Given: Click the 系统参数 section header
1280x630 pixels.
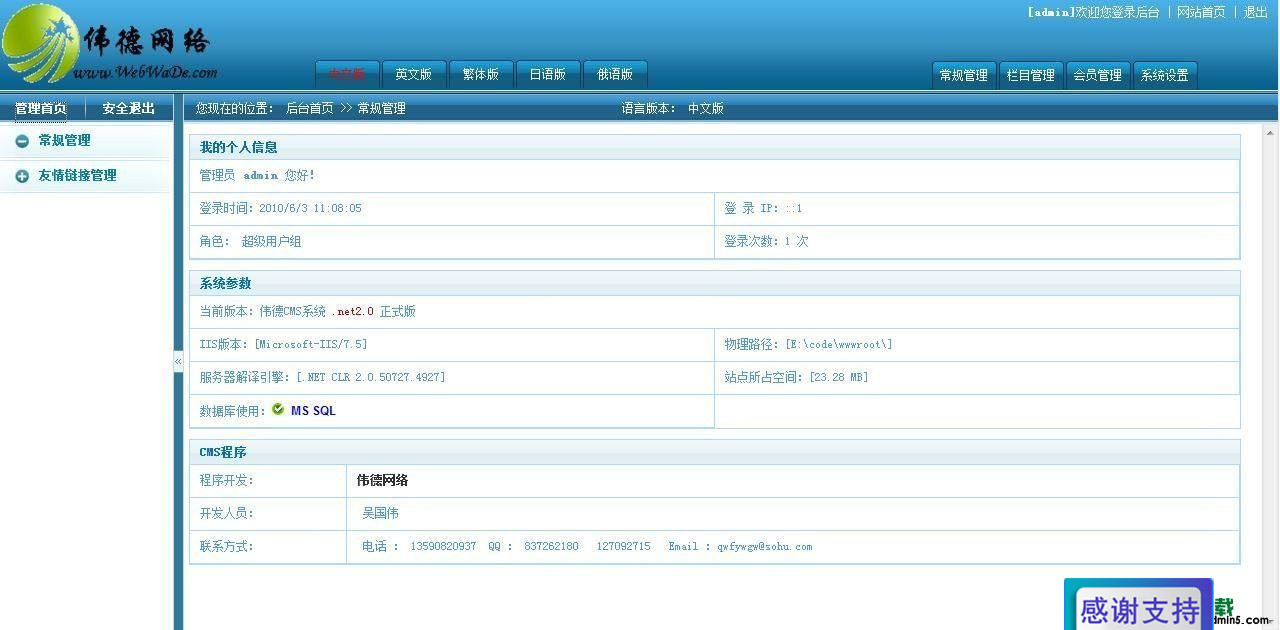Looking at the screenshot, I should pyautogui.click(x=714, y=283).
